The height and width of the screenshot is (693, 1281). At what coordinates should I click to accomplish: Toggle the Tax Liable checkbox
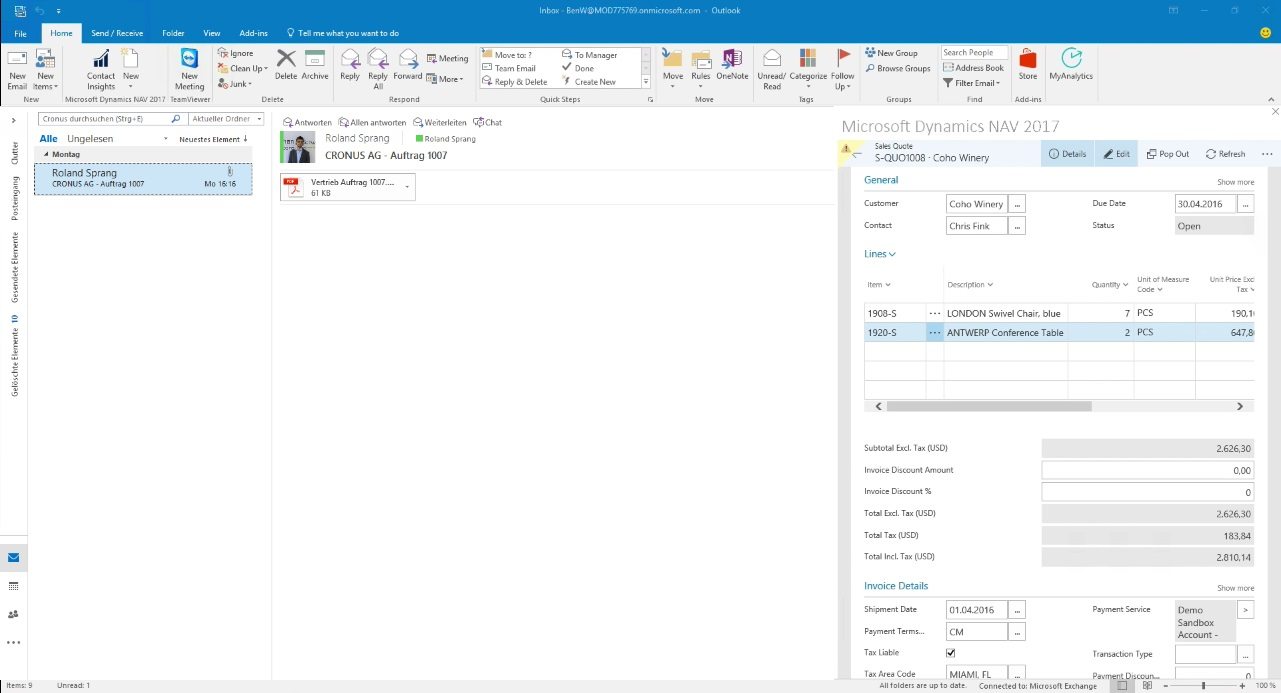coord(951,653)
